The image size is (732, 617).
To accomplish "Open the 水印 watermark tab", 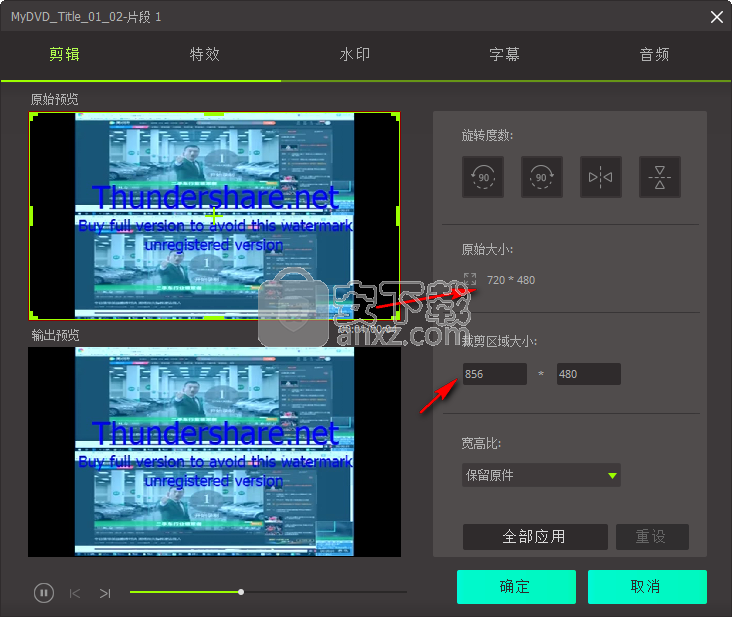I will 355,54.
